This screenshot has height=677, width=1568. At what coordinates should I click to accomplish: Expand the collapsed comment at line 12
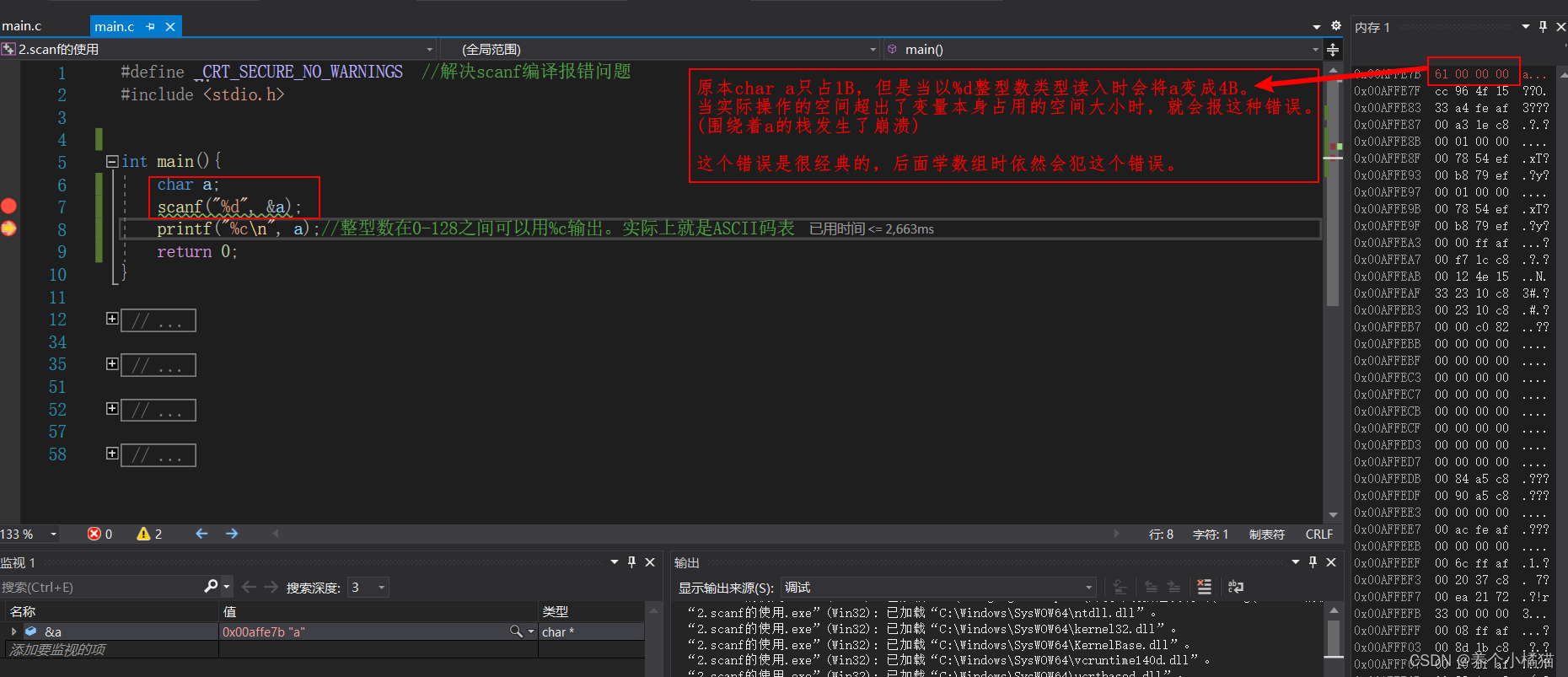click(112, 319)
